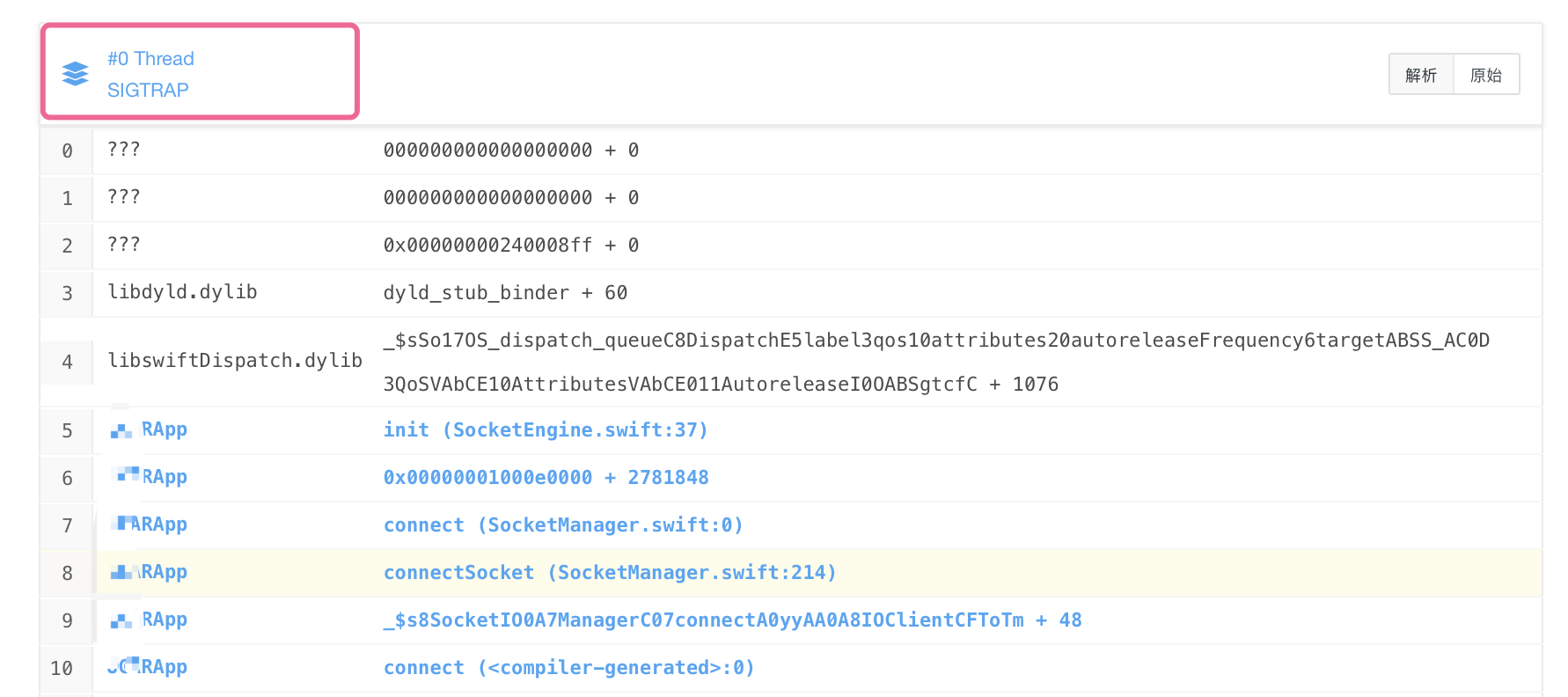The image size is (1568, 697).
Task: Click RApp module name in row 5
Action: tap(165, 429)
